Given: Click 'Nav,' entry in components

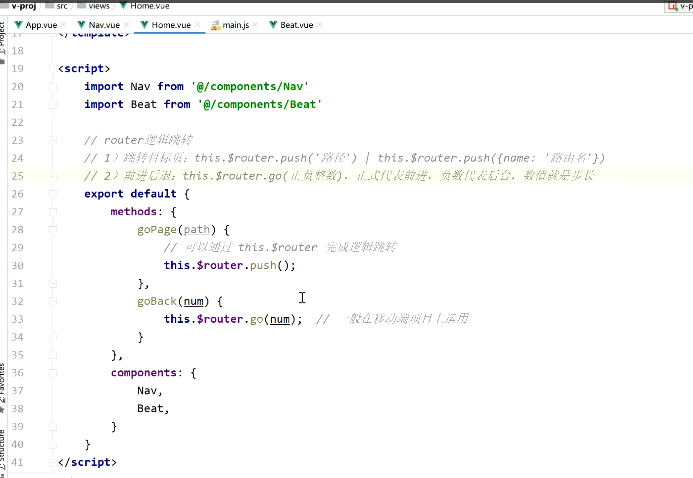Looking at the screenshot, I should 150,391.
